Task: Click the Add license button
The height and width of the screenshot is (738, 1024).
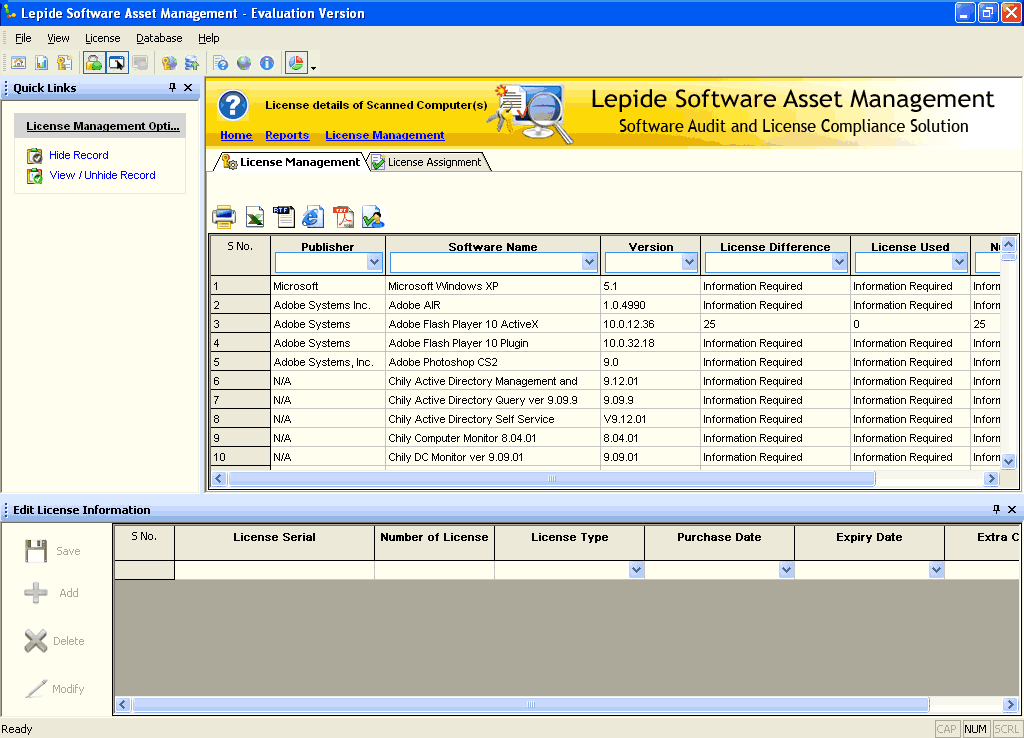Action: pyautogui.click(x=51, y=593)
